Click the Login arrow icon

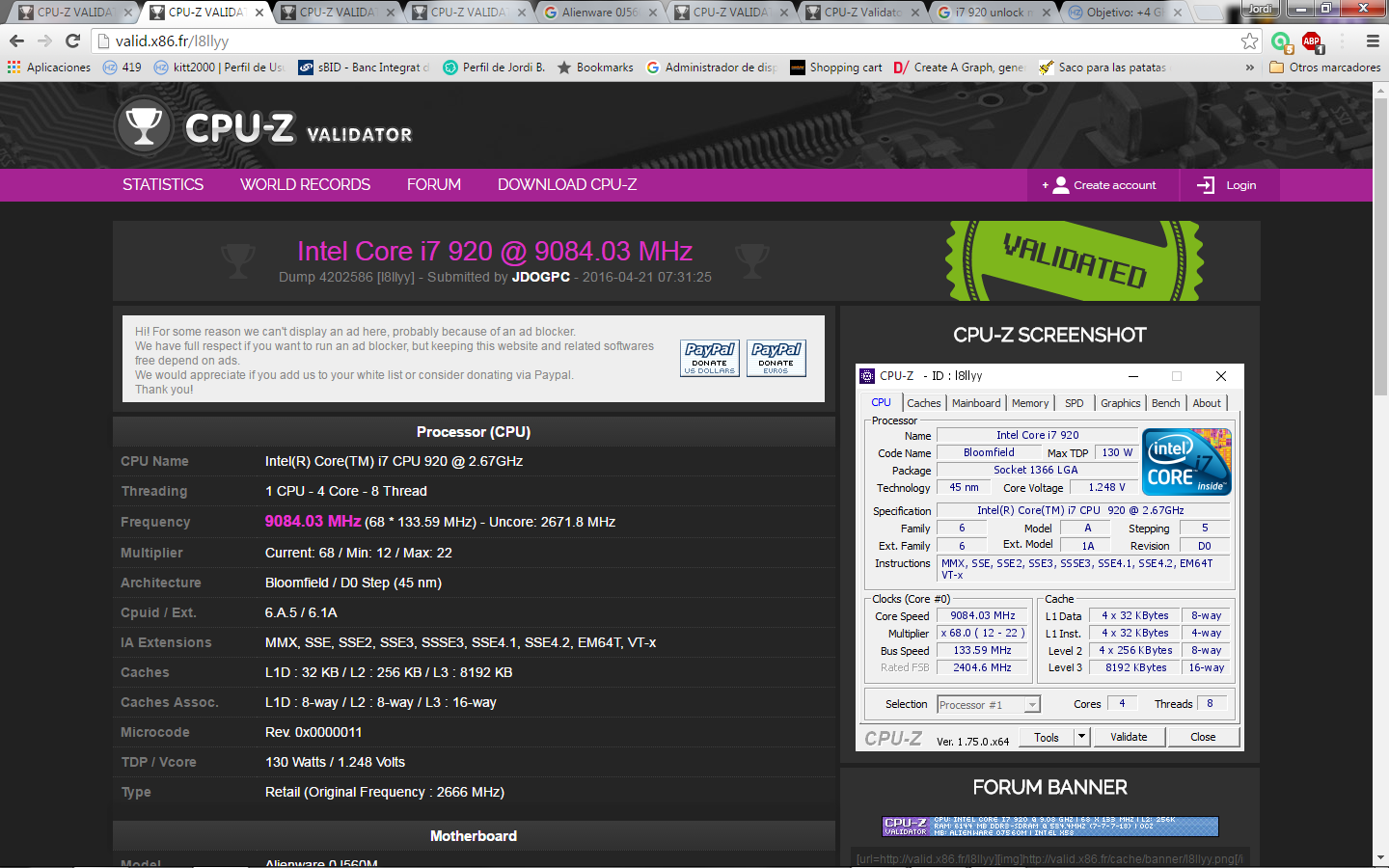(1206, 185)
